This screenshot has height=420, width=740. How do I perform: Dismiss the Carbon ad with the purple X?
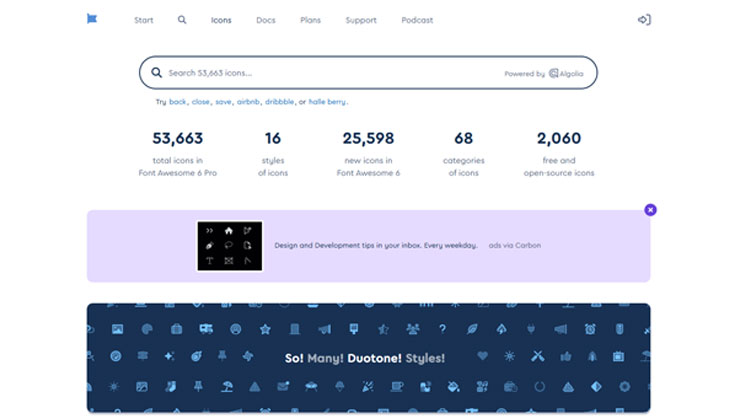point(650,210)
